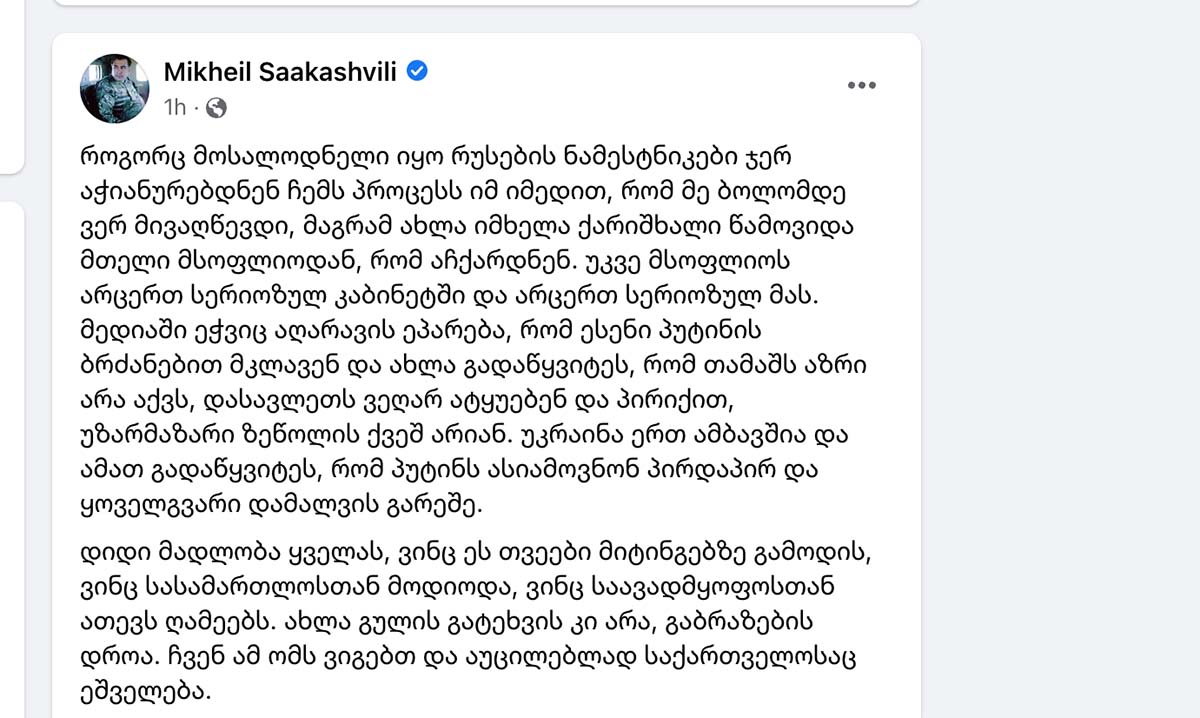
Task: Open the three-dot post options menu
Action: pos(861,86)
